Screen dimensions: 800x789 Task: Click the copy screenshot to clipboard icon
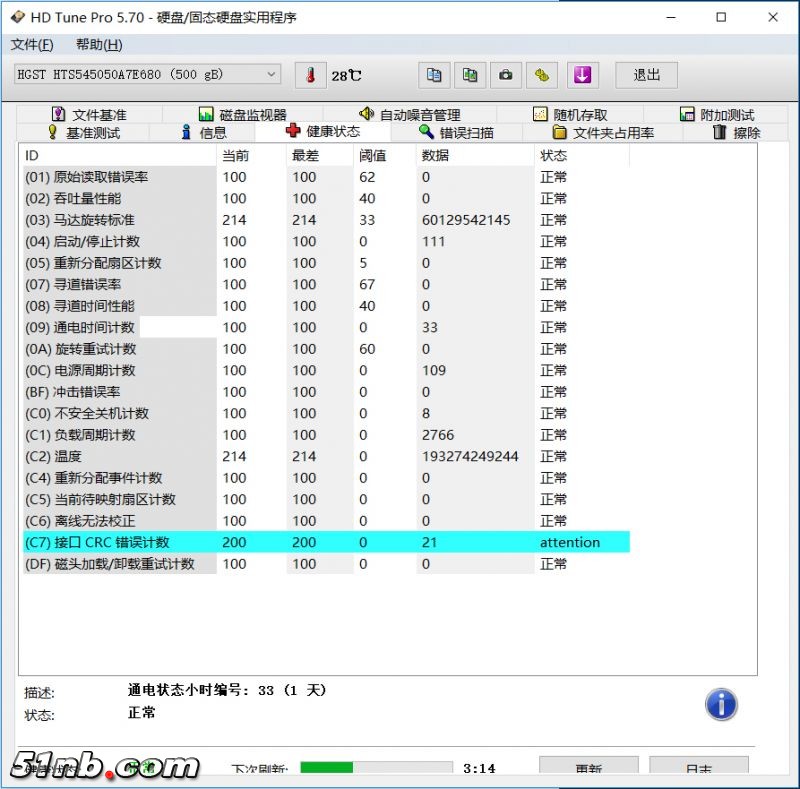[x=470, y=75]
